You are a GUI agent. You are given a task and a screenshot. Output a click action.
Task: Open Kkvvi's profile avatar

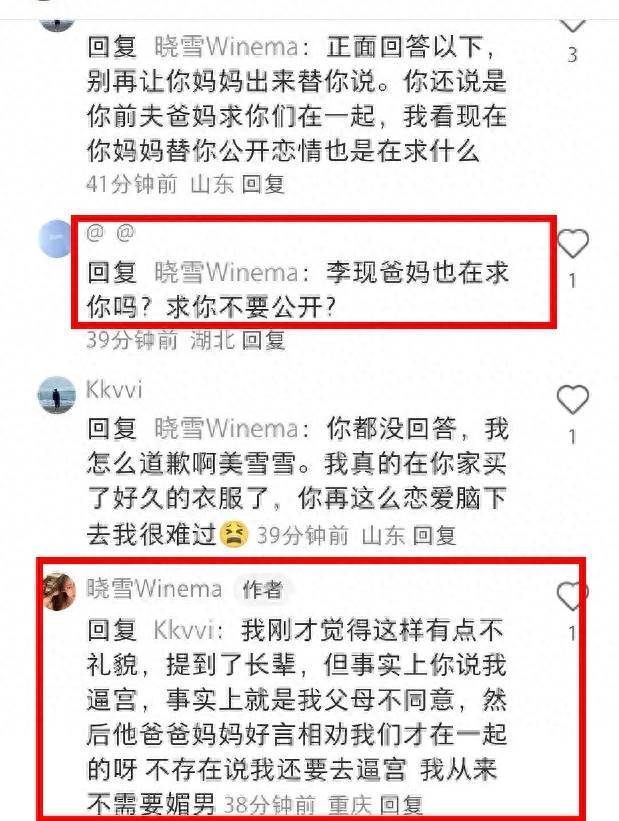57,394
